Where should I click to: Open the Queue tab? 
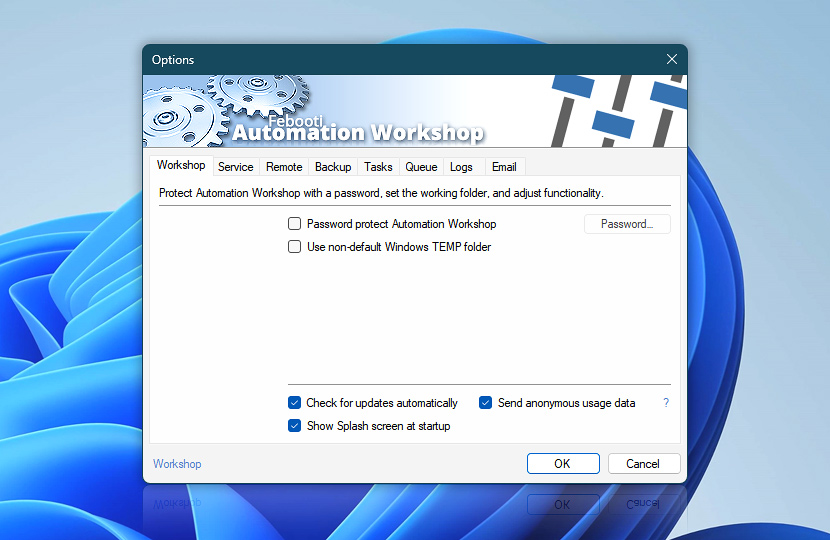[x=421, y=167]
